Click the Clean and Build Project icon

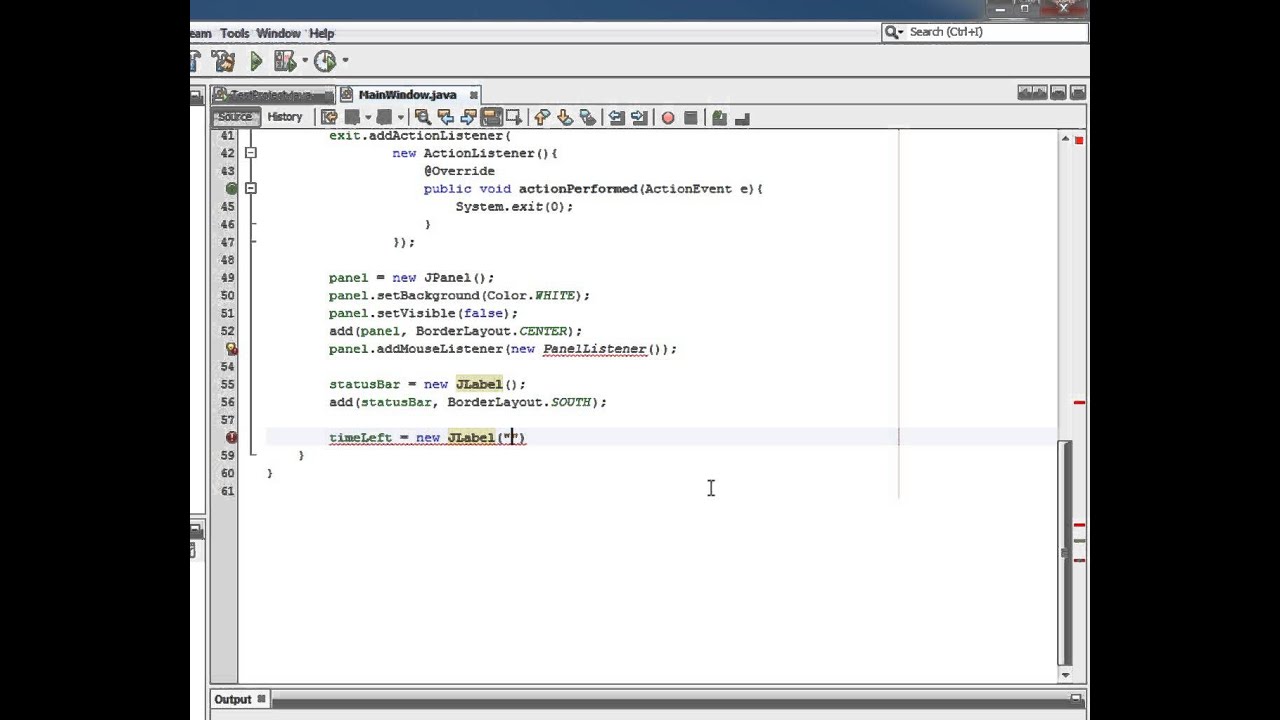pos(223,62)
